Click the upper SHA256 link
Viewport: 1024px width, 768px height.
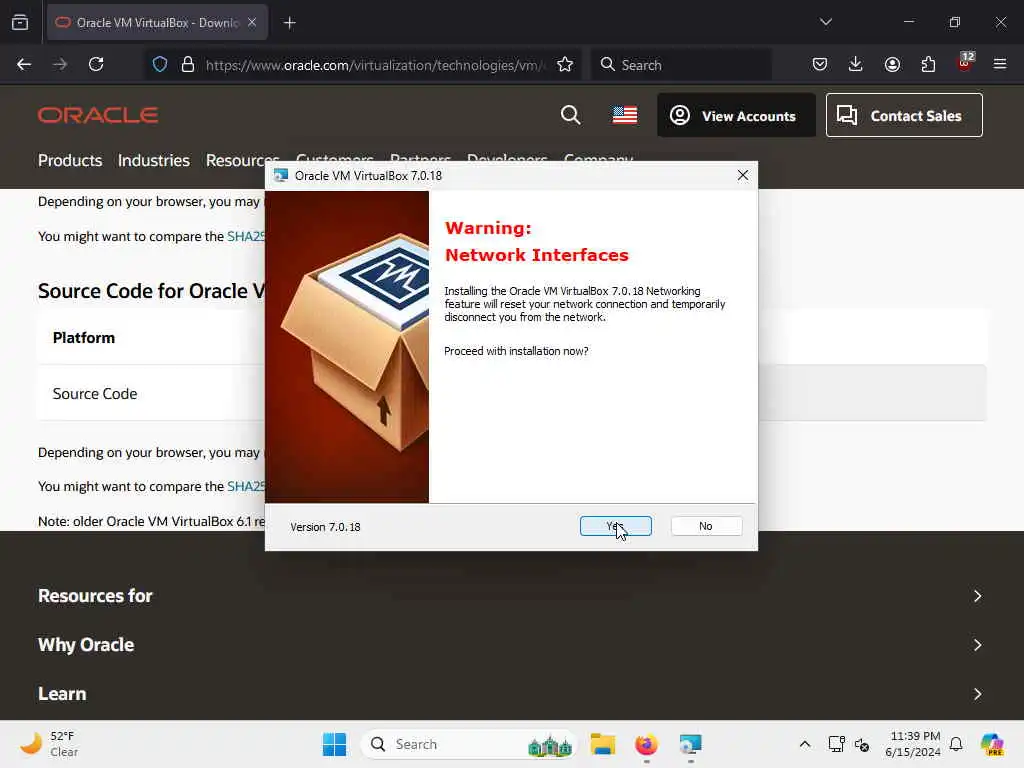tap(246, 236)
